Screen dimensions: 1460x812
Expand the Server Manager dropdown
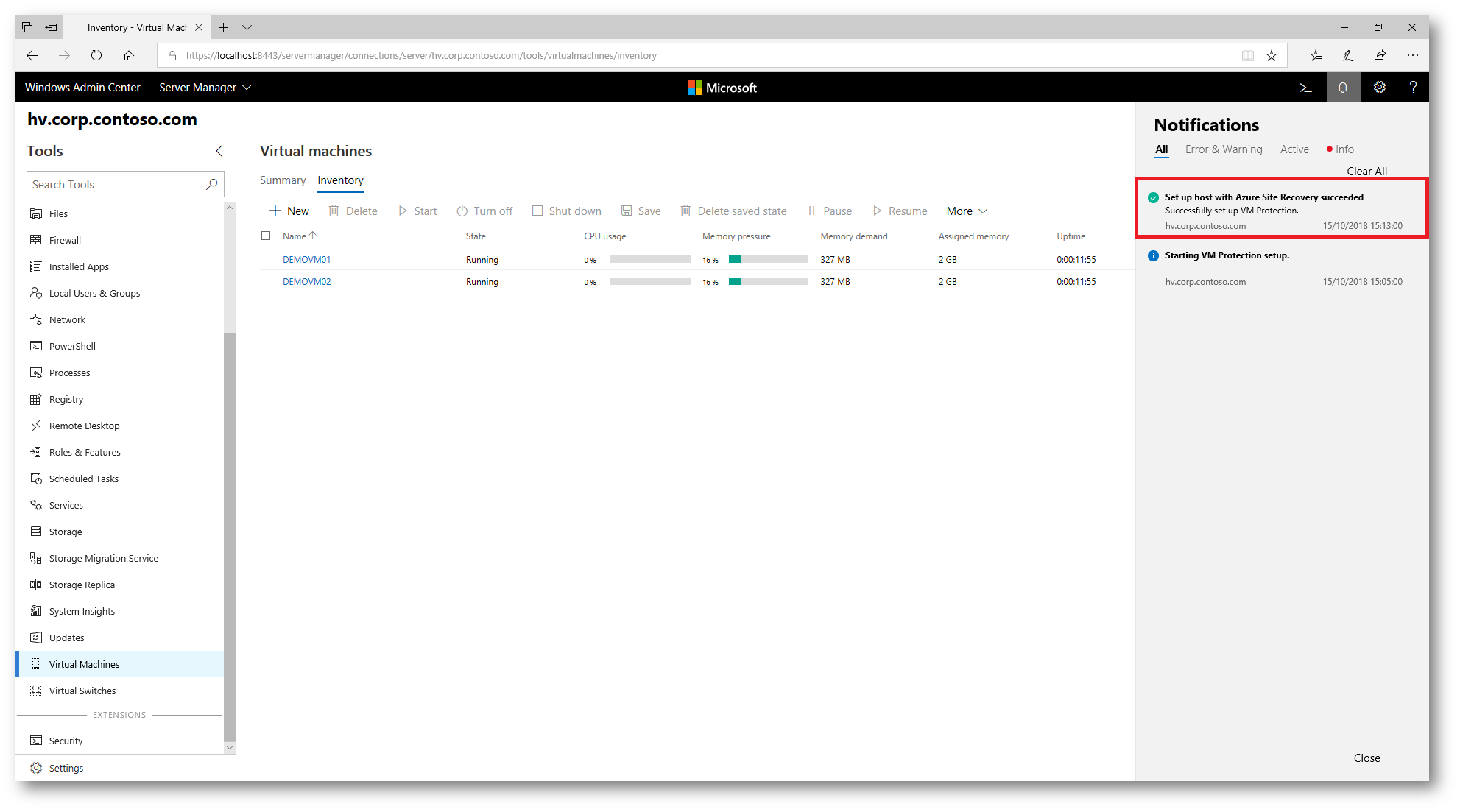click(205, 88)
